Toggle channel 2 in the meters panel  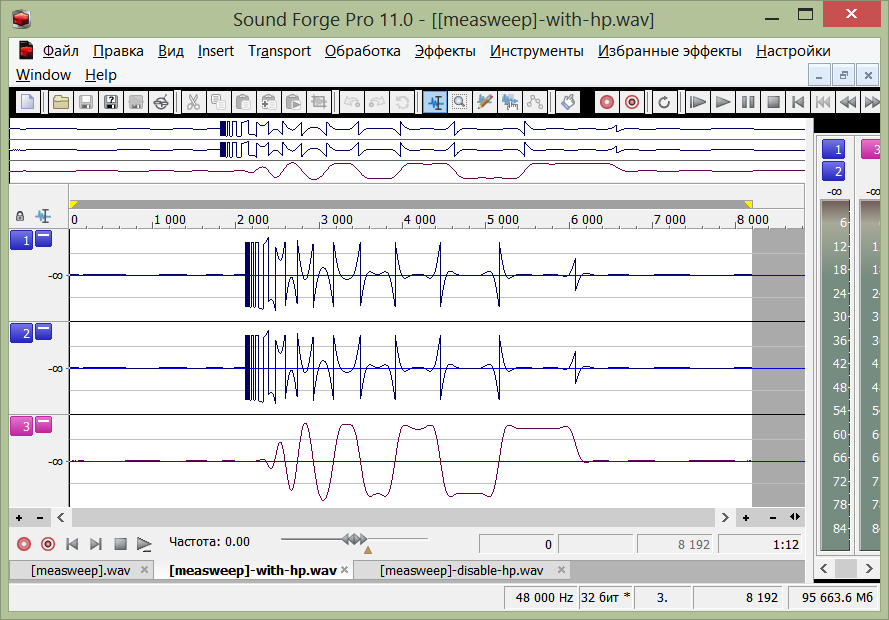tap(833, 171)
